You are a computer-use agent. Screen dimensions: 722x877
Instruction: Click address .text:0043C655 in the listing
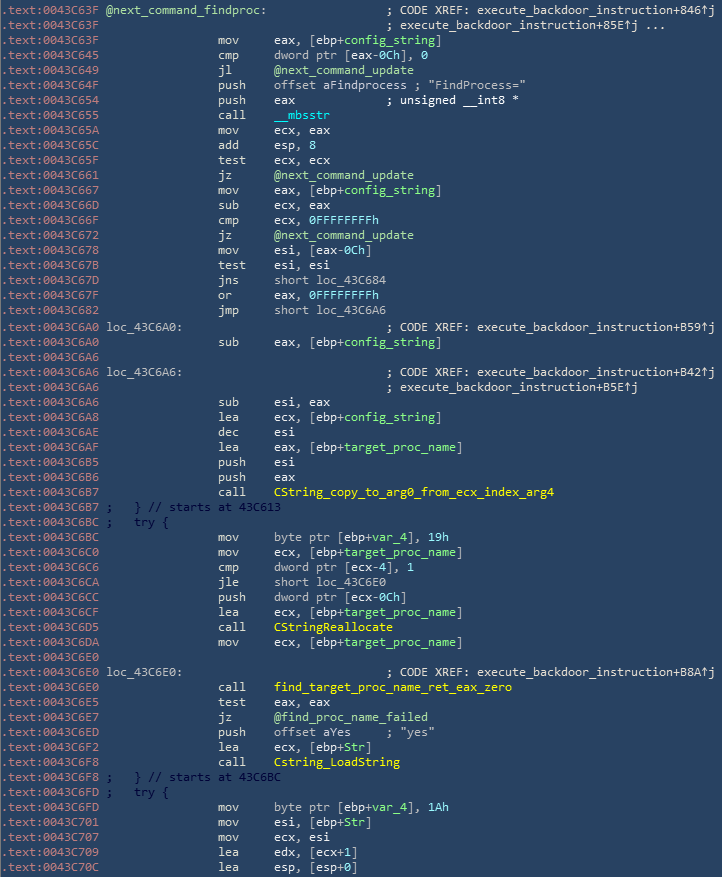[51, 115]
